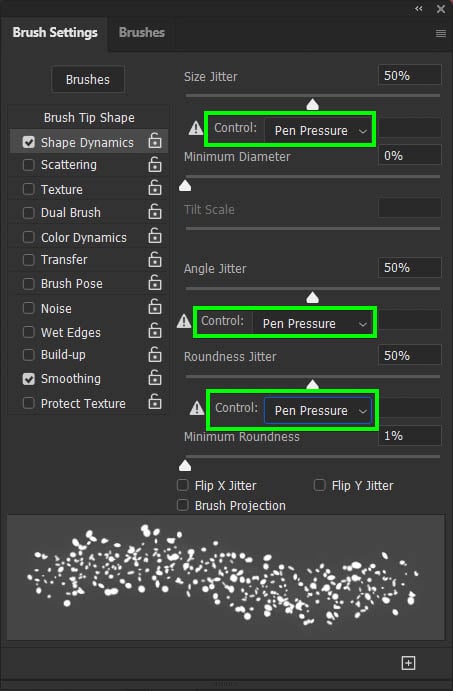453x691 pixels.
Task: Open the panel flyout menu icon
Action: coord(441,33)
